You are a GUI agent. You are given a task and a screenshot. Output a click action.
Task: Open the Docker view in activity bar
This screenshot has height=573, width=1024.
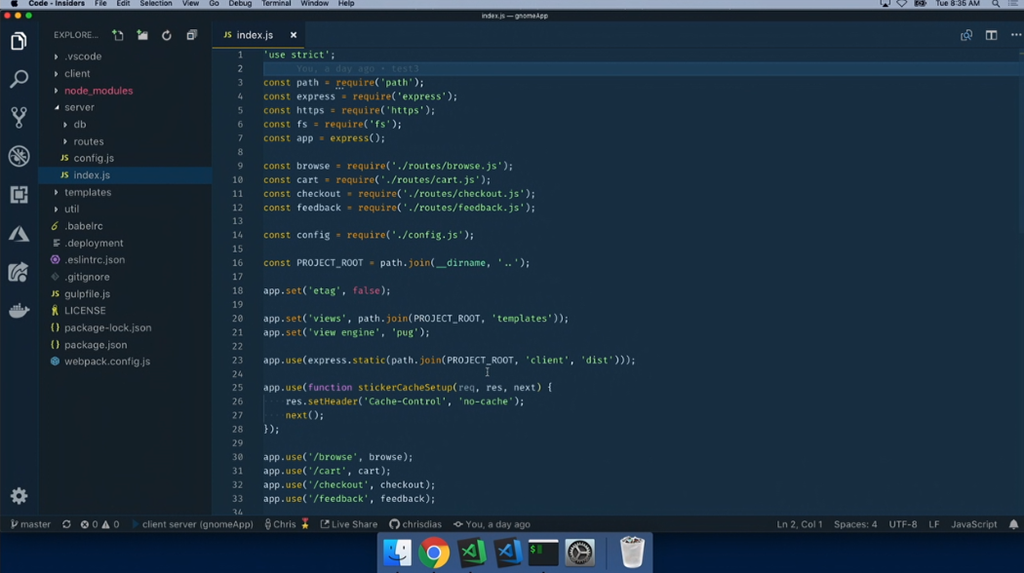[19, 311]
